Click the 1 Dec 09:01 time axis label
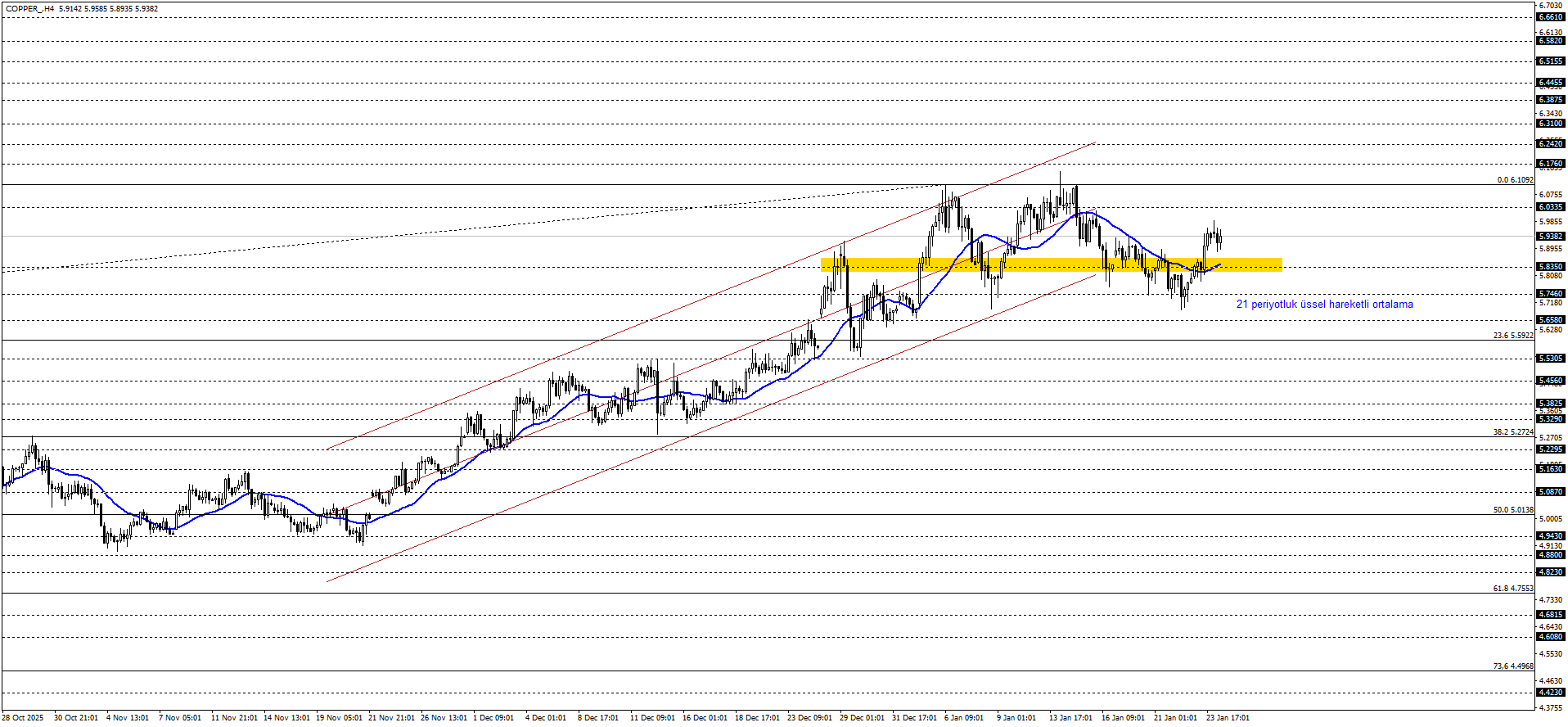This screenshot has height=727, width=1568. click(x=493, y=718)
